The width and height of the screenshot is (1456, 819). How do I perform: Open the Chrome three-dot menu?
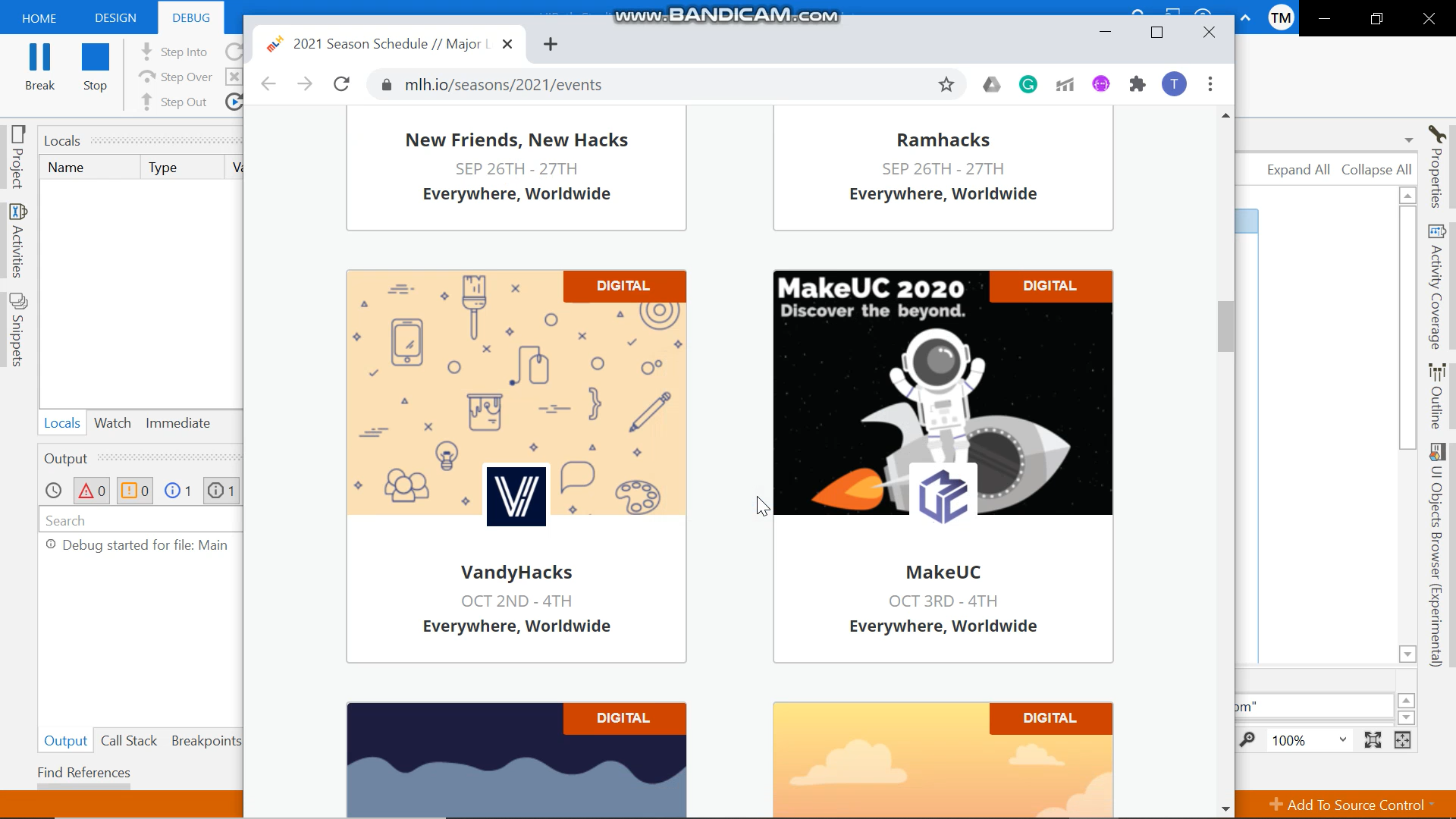click(x=1210, y=84)
